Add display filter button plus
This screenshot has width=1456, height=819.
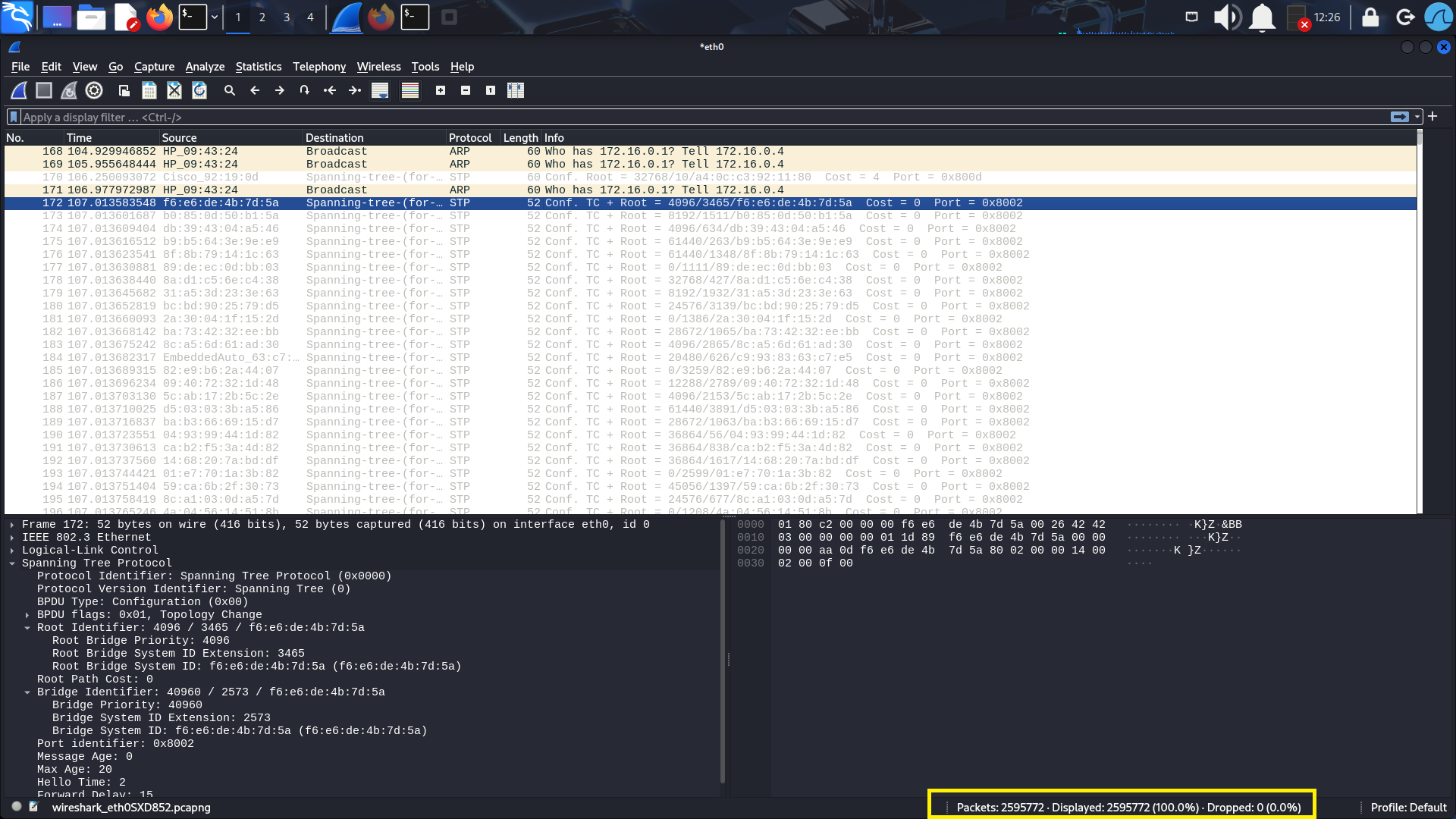[1432, 117]
